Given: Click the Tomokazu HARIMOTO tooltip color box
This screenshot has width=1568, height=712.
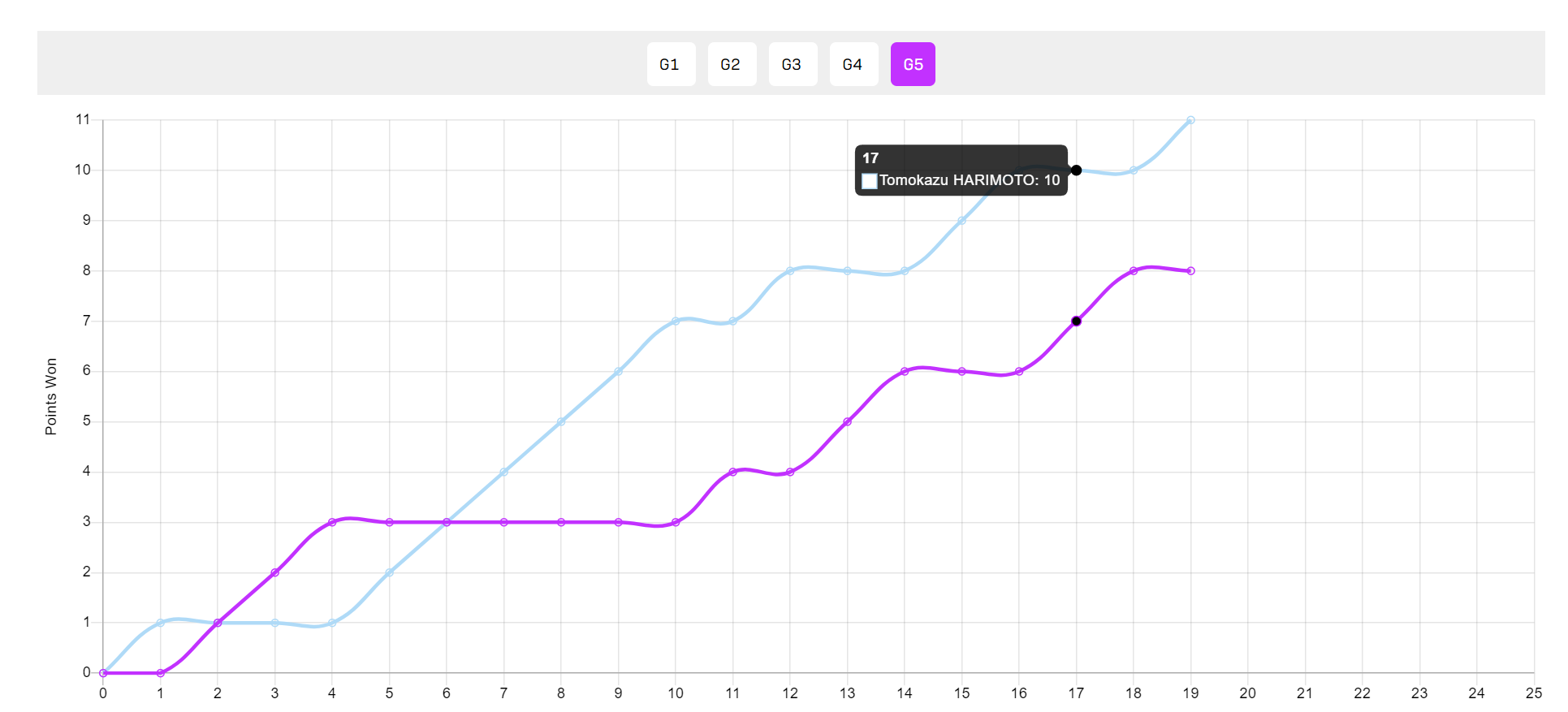Looking at the screenshot, I should point(870,181).
